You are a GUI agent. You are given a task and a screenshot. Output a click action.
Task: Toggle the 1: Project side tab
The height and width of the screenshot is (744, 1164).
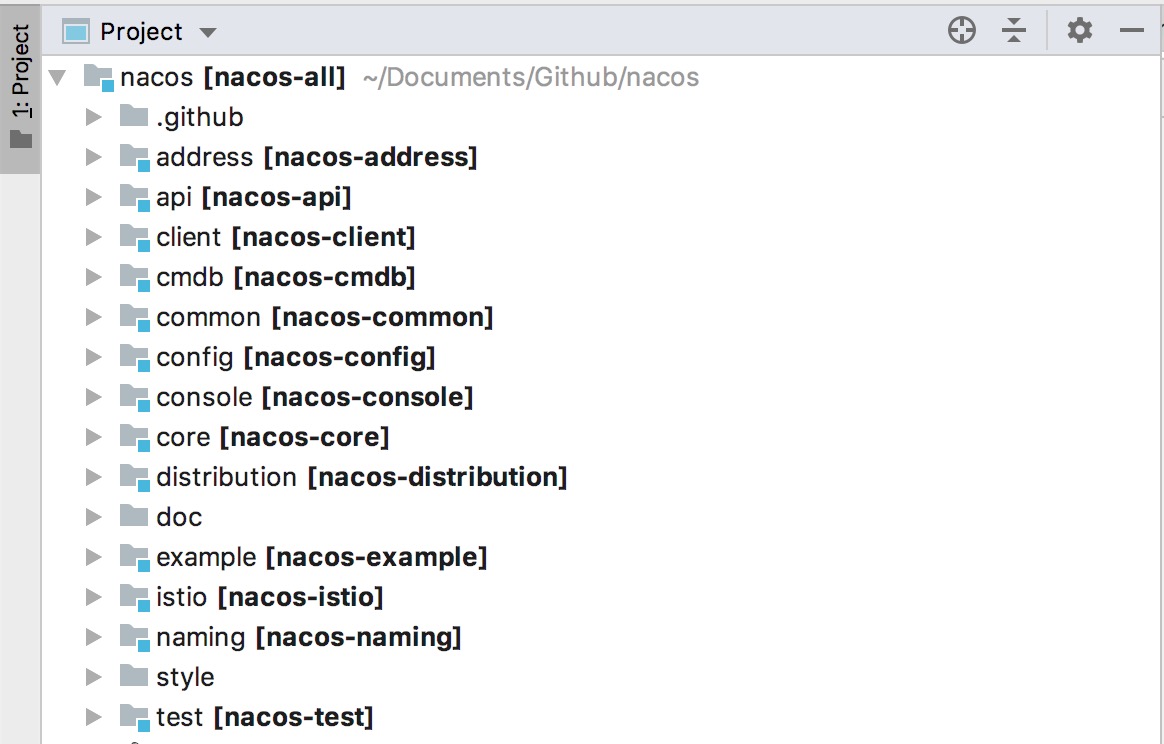pyautogui.click(x=21, y=88)
